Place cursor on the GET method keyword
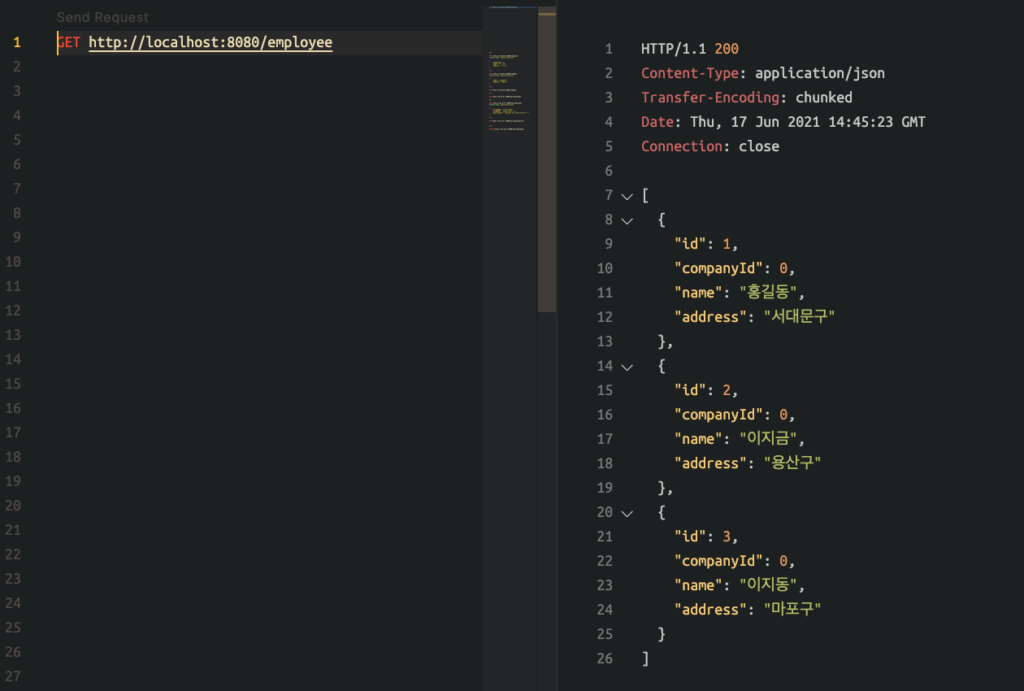The image size is (1024, 691). [x=69, y=43]
